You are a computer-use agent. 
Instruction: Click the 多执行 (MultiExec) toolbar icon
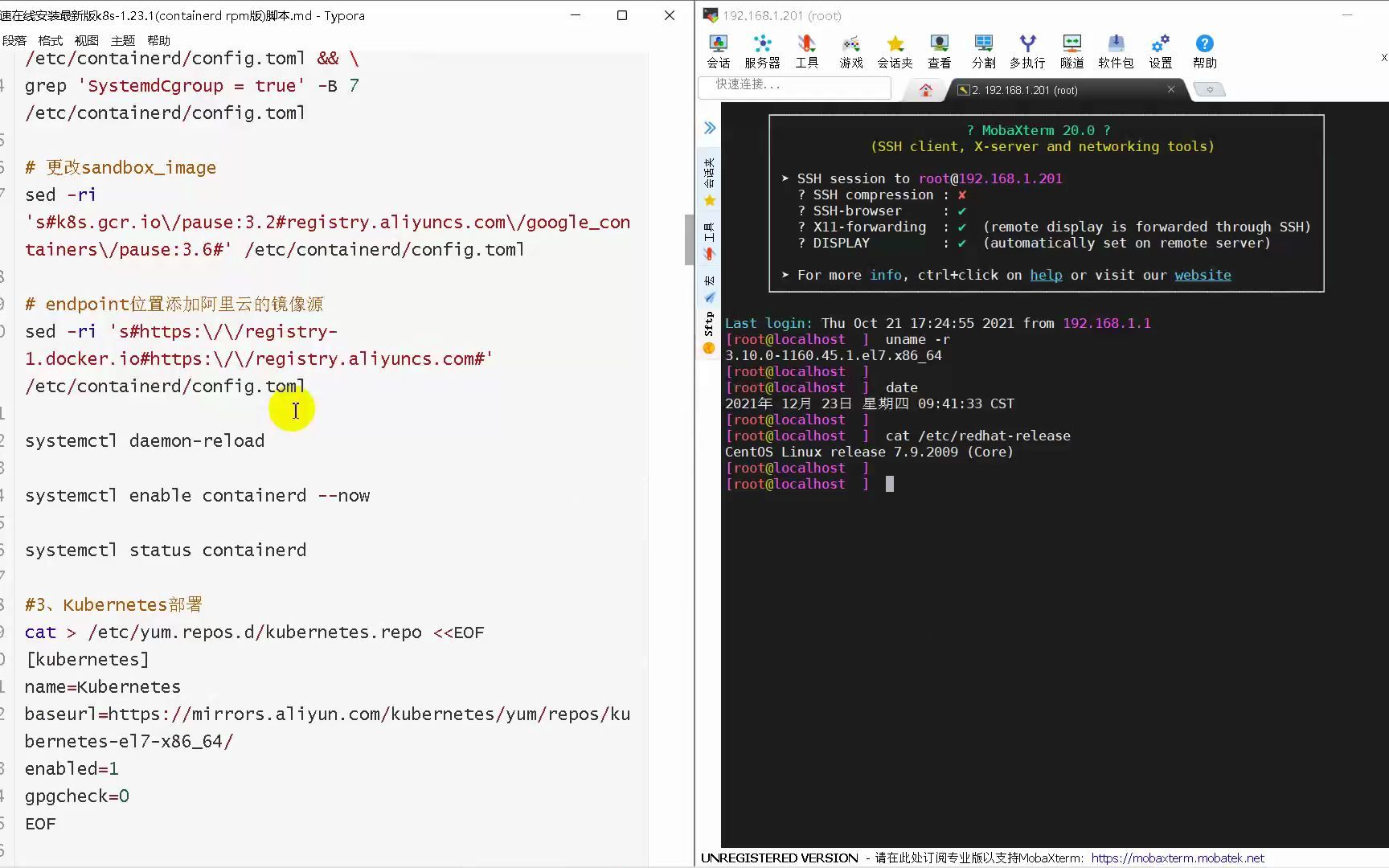(1027, 51)
